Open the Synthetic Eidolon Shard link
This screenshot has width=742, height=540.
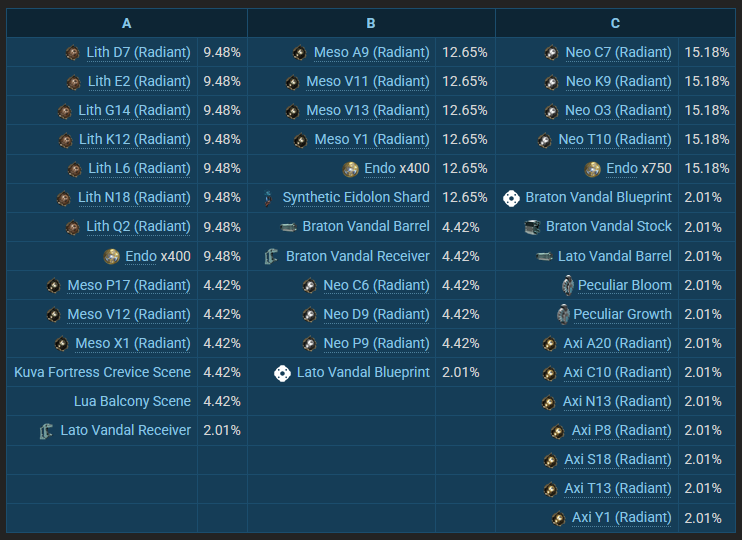356,198
